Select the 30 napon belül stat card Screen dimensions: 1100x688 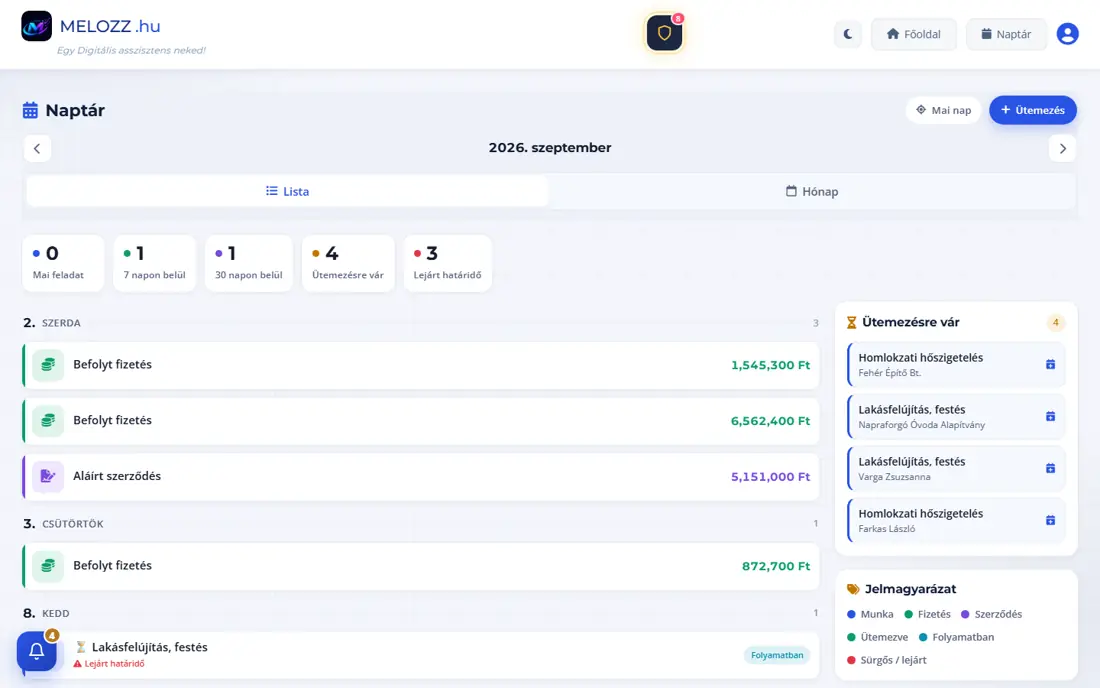pos(248,263)
